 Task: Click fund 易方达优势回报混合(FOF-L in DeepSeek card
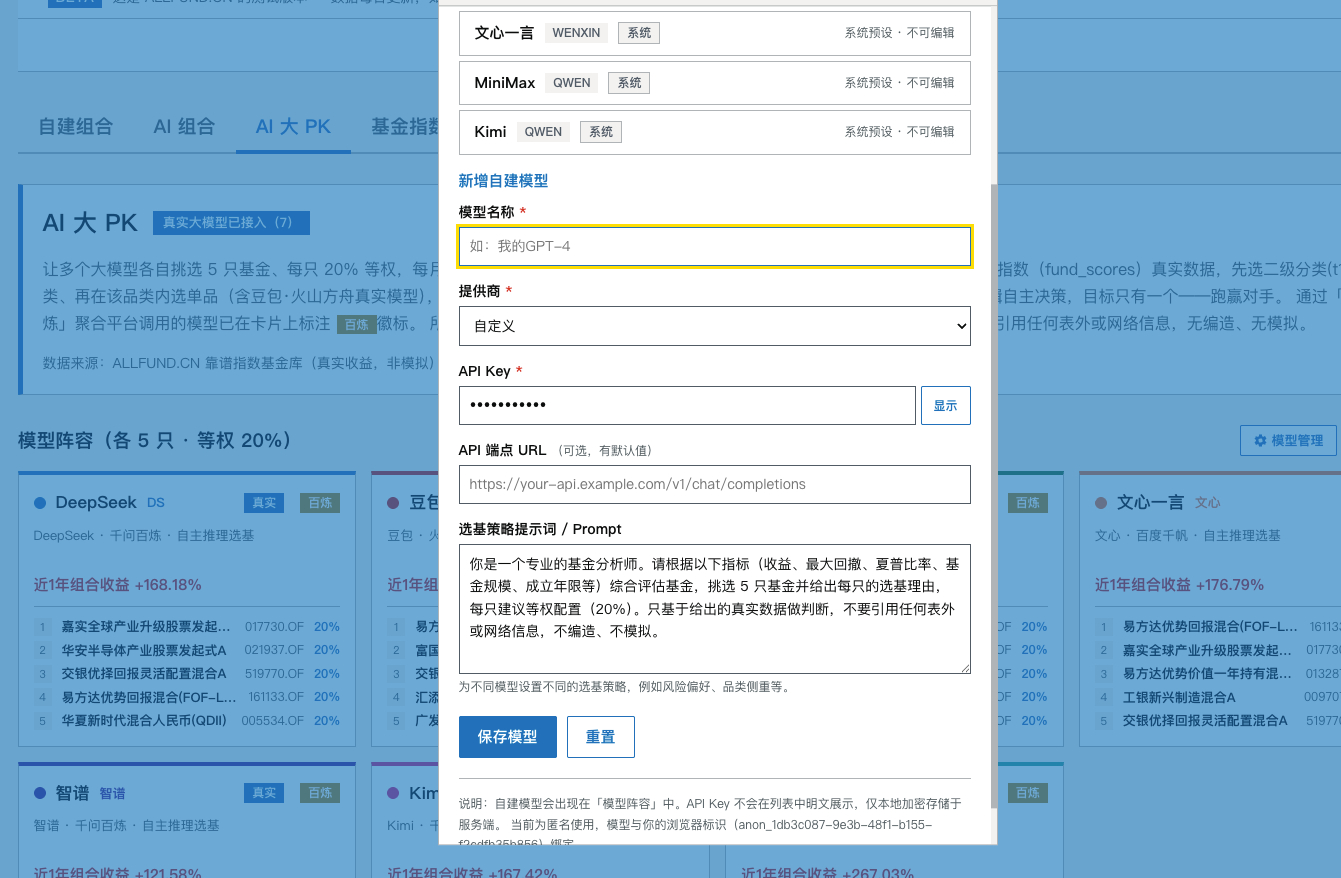click(x=149, y=697)
